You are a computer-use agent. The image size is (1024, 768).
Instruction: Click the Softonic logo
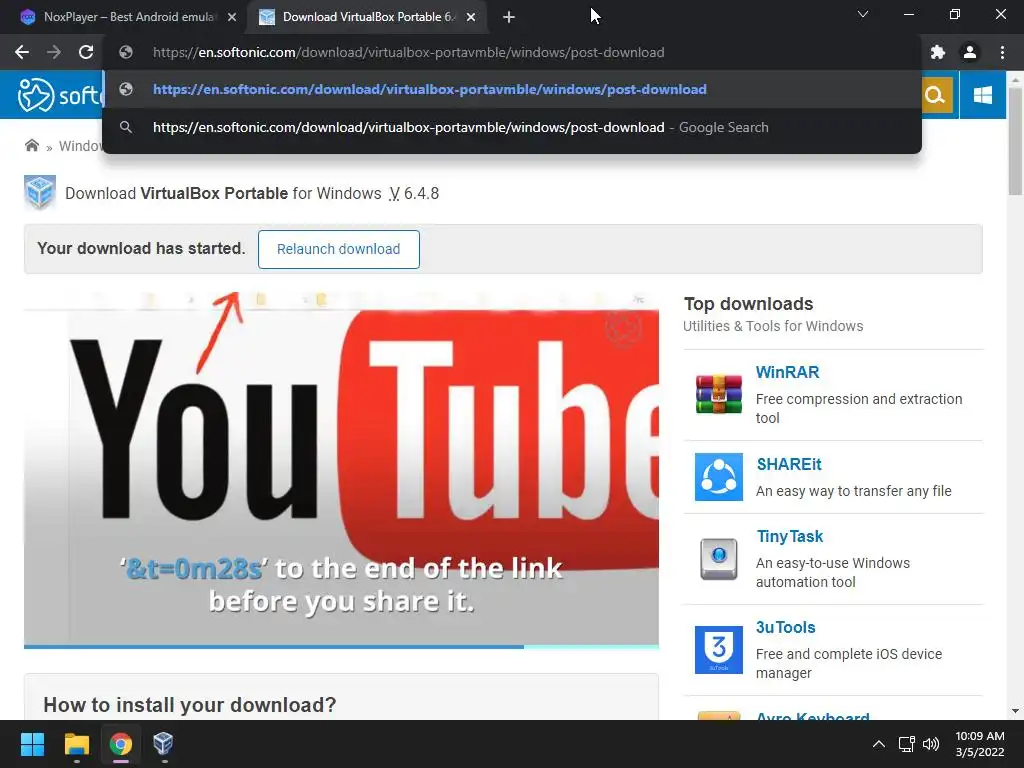(60, 95)
